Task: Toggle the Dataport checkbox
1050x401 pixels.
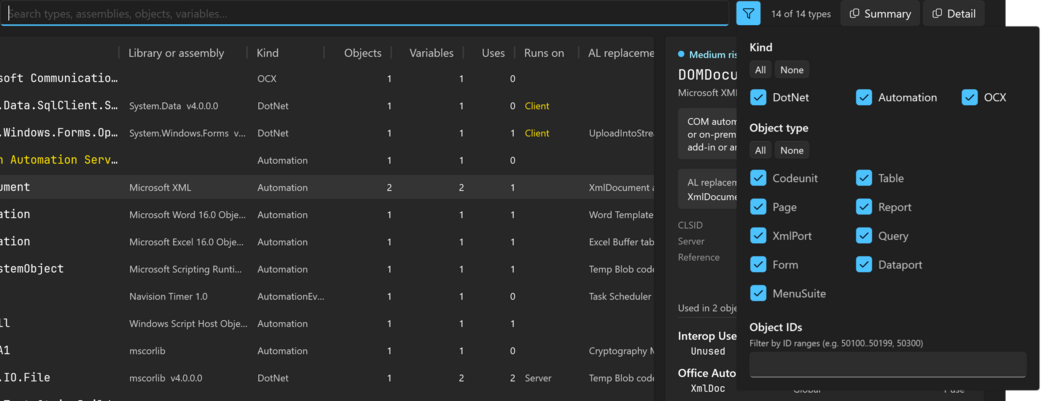Action: pos(864,264)
